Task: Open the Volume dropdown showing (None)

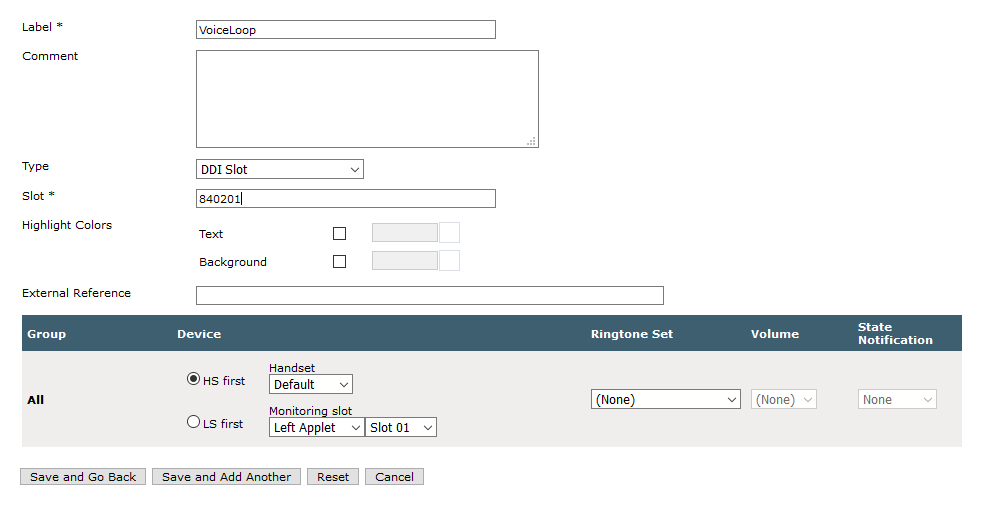Action: [x=784, y=399]
